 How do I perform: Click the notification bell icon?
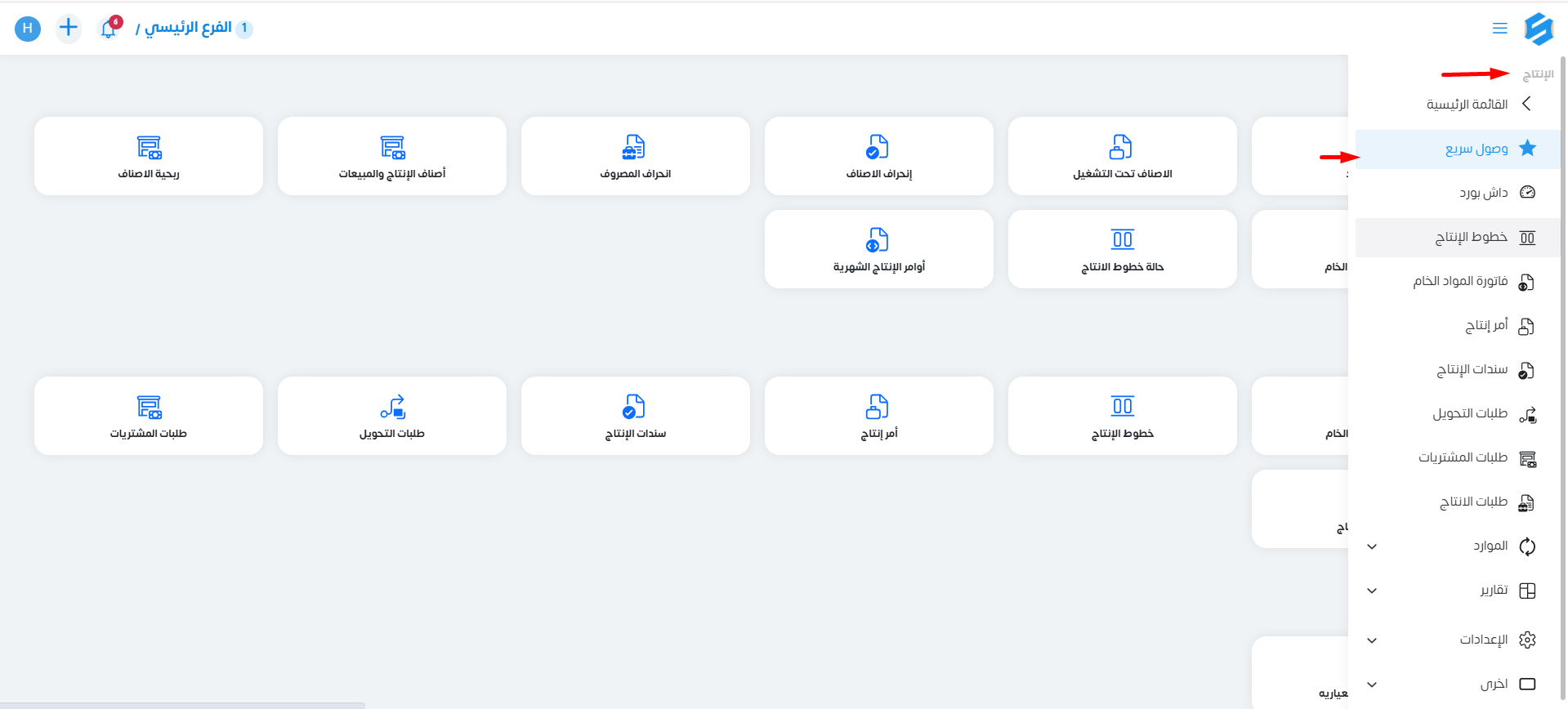pyautogui.click(x=108, y=29)
